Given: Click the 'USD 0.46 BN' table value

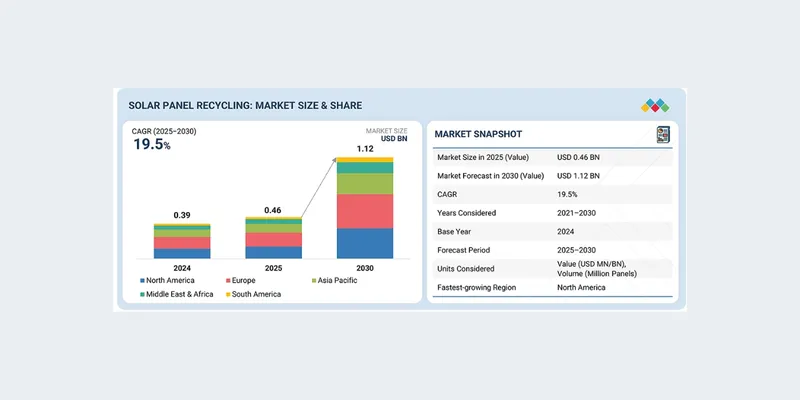Looking at the screenshot, I should (x=578, y=158).
